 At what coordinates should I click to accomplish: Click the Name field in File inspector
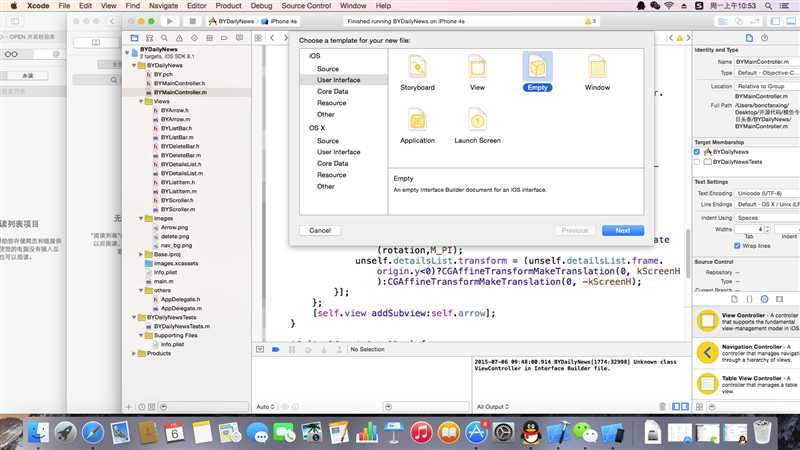click(x=767, y=62)
